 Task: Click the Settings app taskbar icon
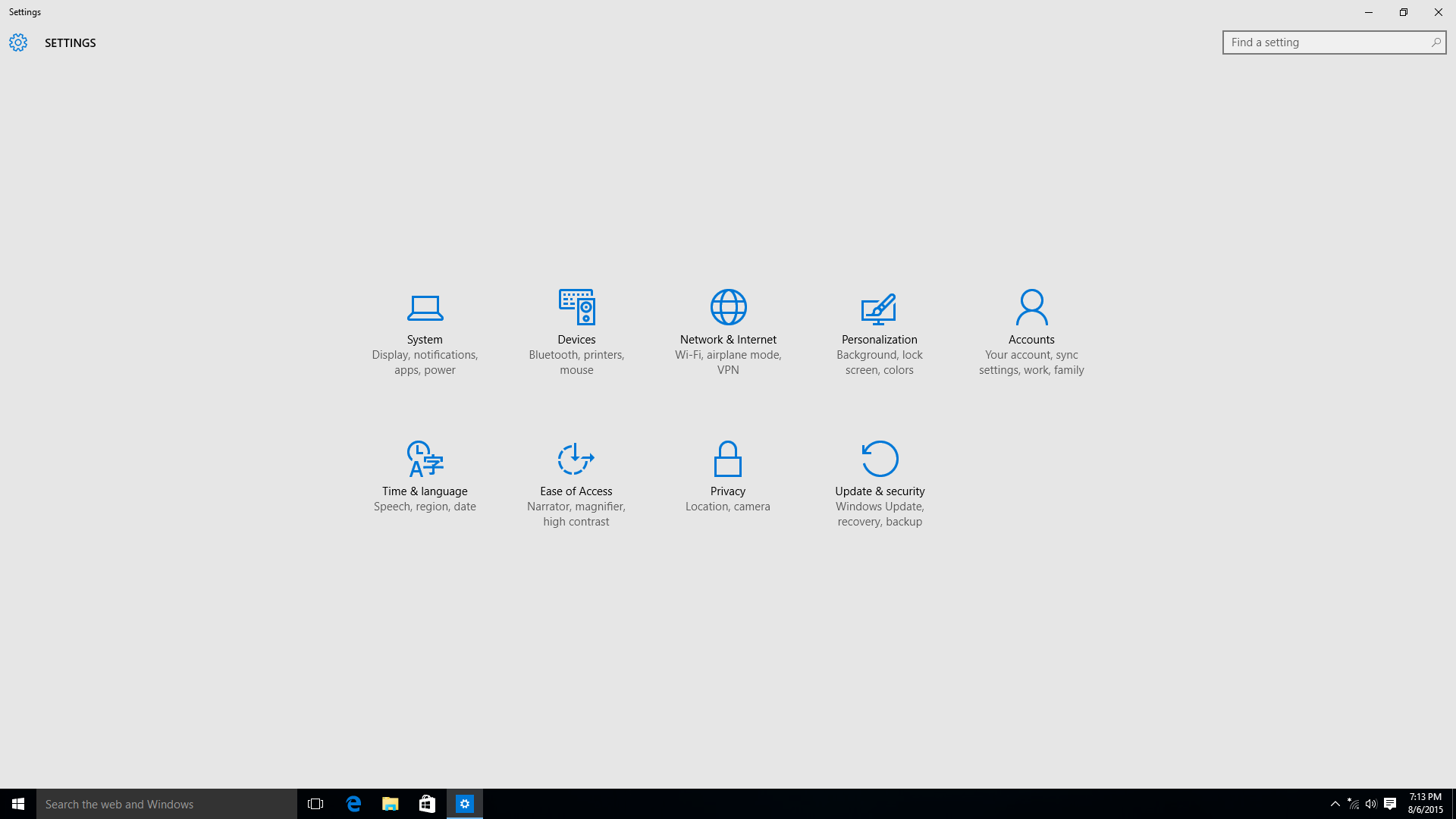click(465, 804)
